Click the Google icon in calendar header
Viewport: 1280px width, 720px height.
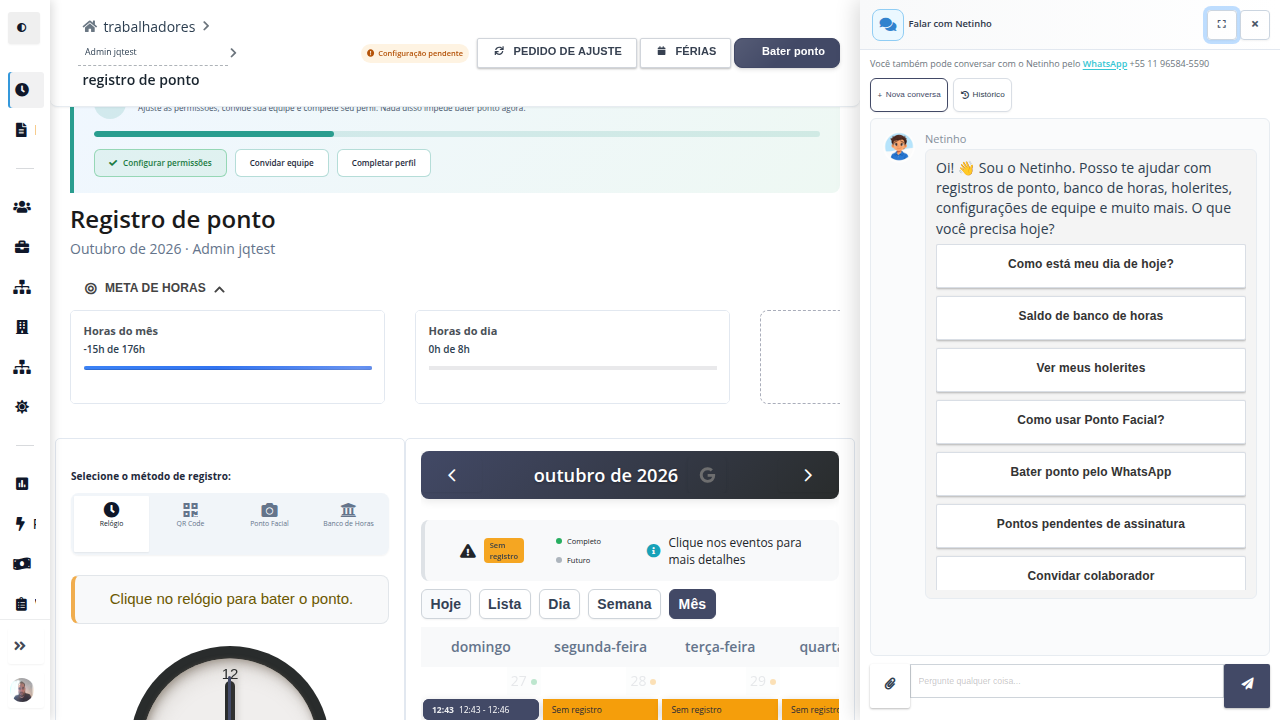[707, 475]
